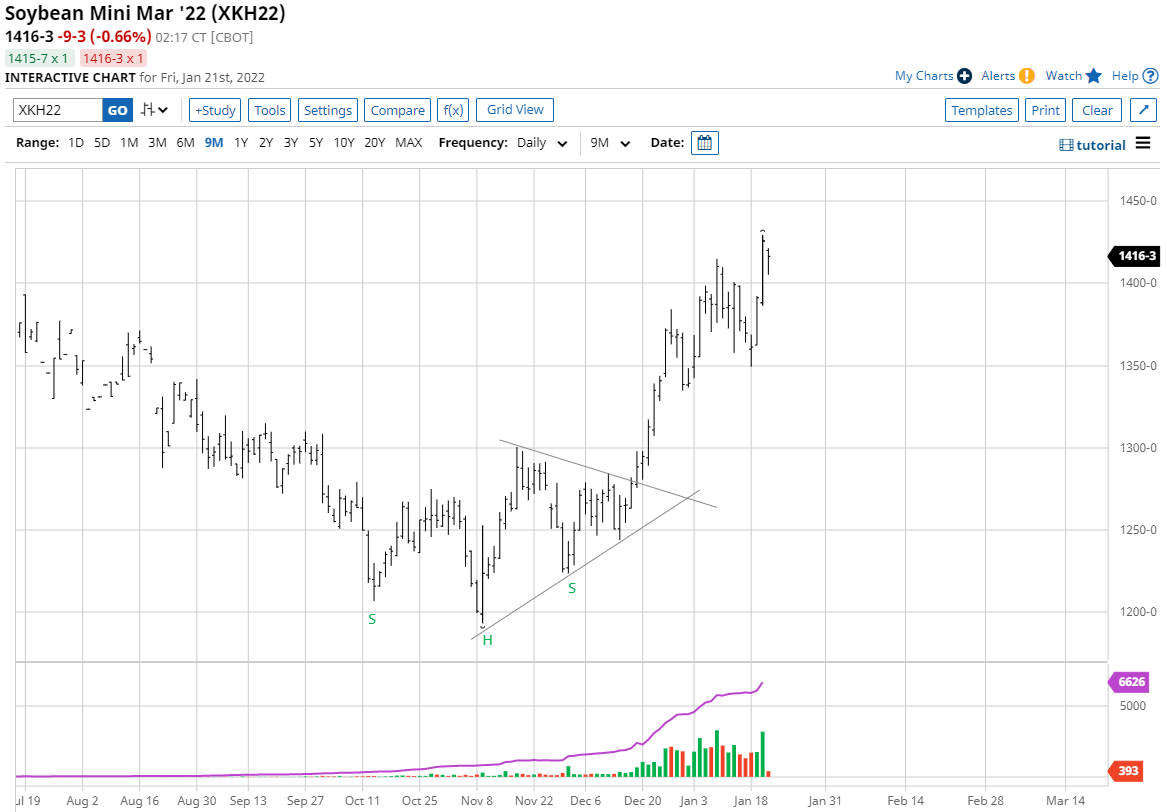Screen dimensions: 1167x812
Task: Select the 3Y range
Action: [291, 143]
